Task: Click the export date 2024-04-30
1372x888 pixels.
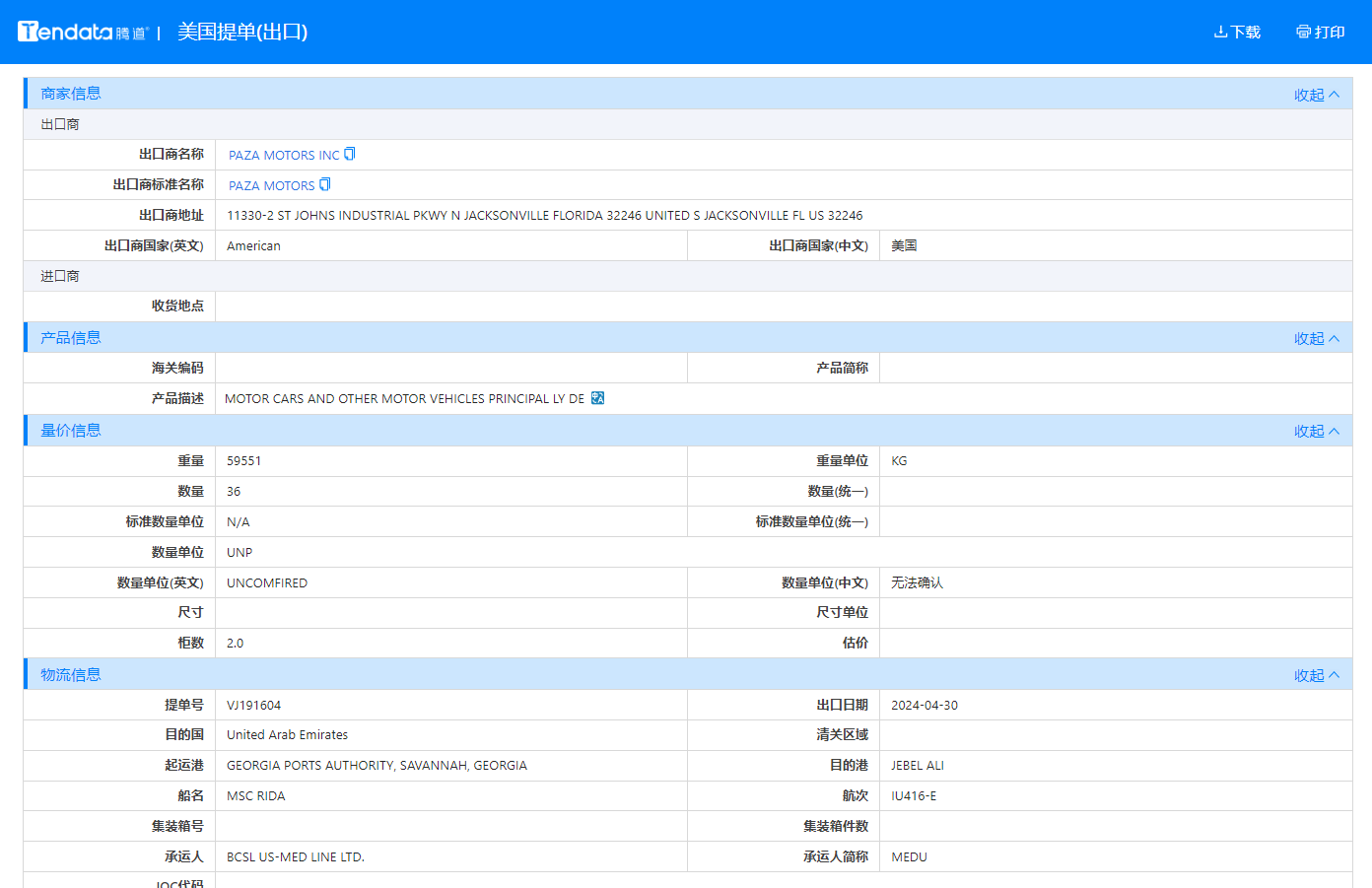Action: click(924, 706)
